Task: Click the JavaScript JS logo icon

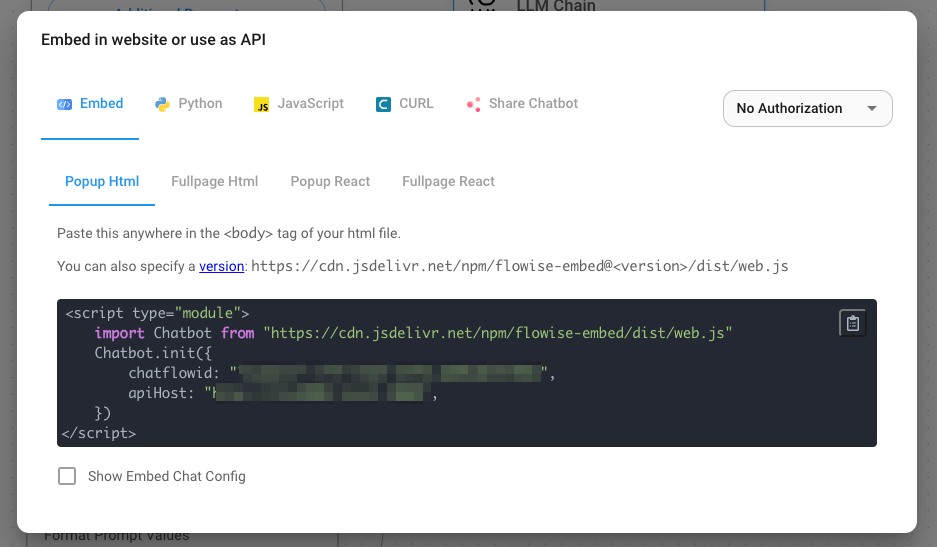Action: coord(261,105)
